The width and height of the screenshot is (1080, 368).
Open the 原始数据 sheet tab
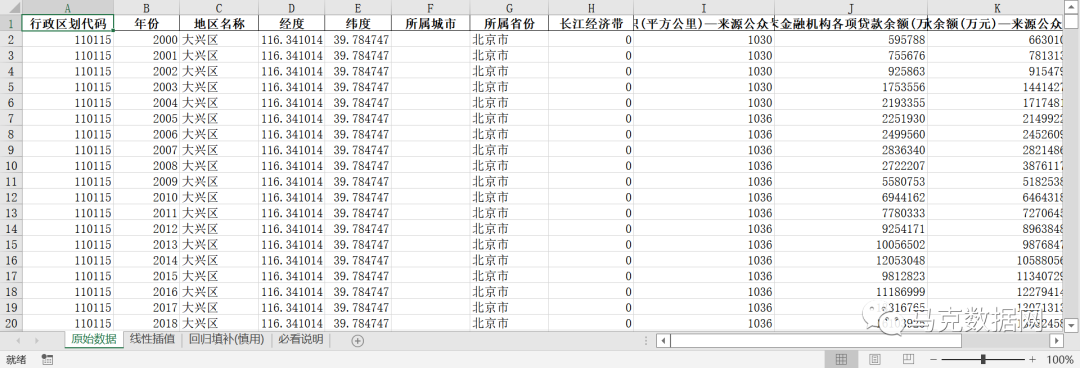tap(94, 339)
